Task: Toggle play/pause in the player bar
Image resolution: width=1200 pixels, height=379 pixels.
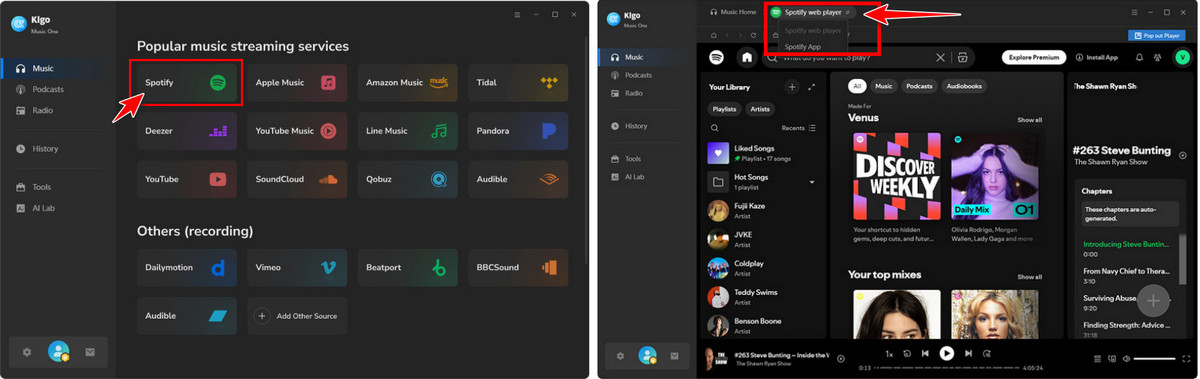Action: [x=947, y=353]
